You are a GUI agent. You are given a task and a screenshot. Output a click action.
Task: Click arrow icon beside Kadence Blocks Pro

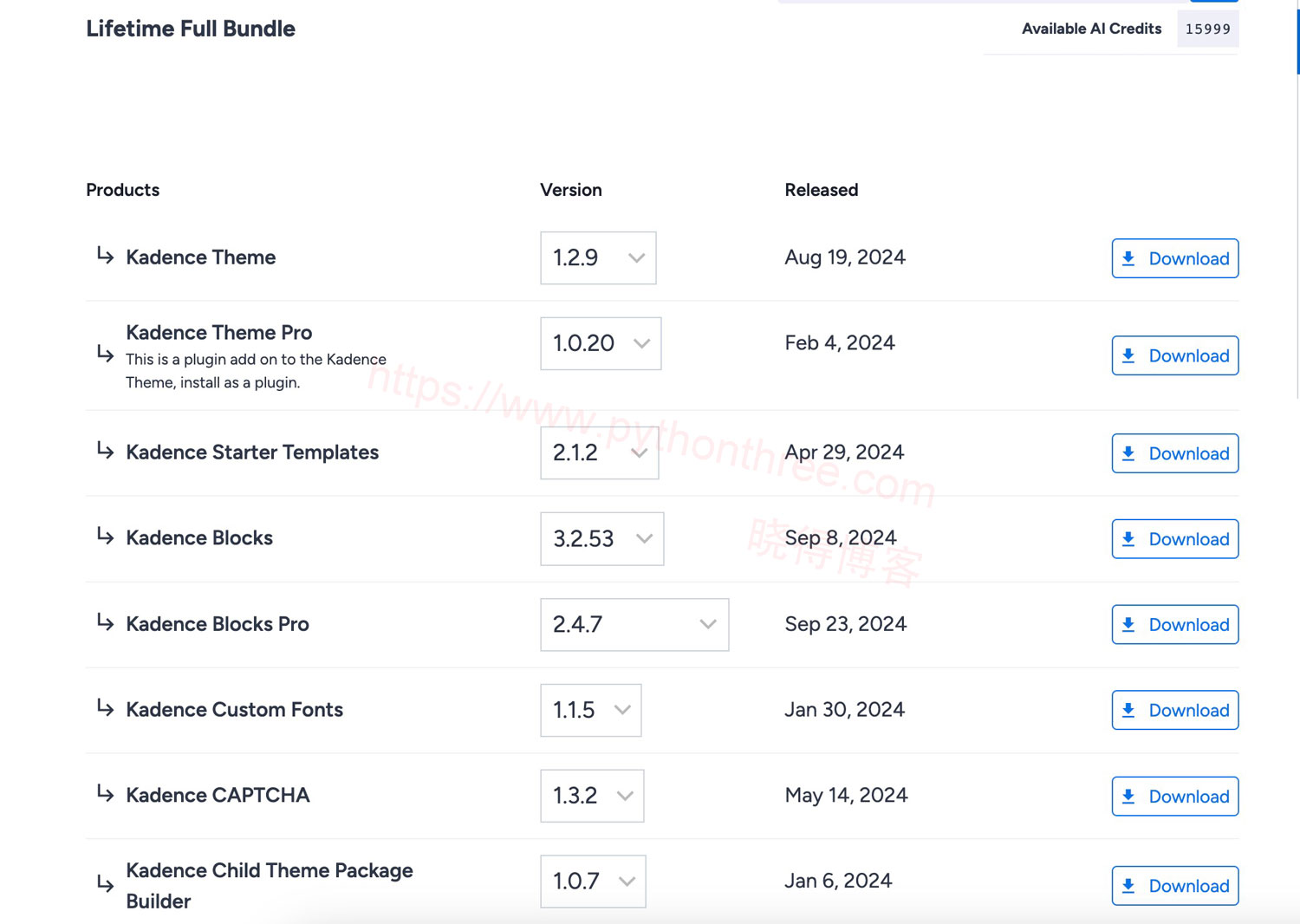point(105,622)
